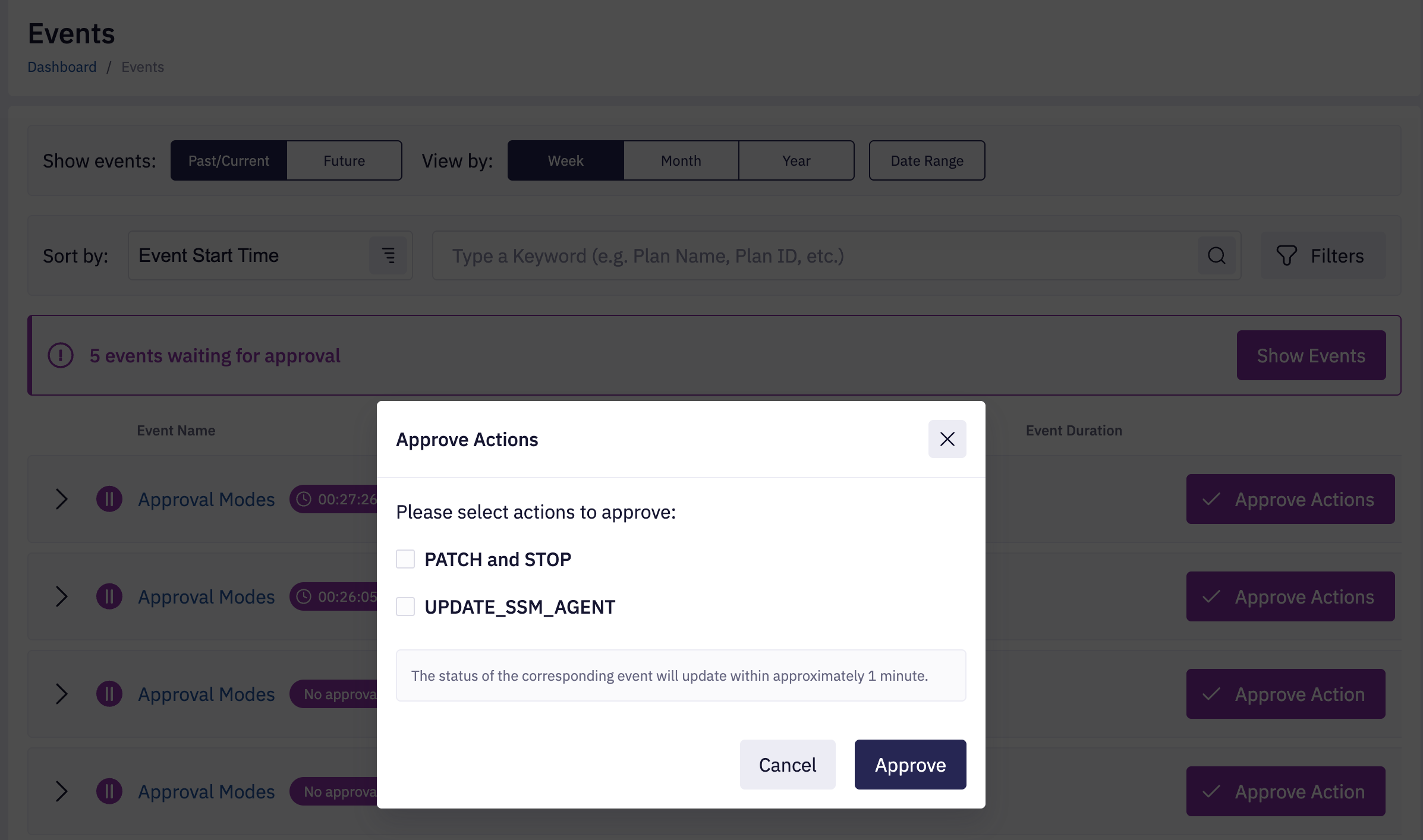The width and height of the screenshot is (1423, 840).
Task: Check the UPDATE_SSM_AGENT checkbox
Action: click(405, 607)
